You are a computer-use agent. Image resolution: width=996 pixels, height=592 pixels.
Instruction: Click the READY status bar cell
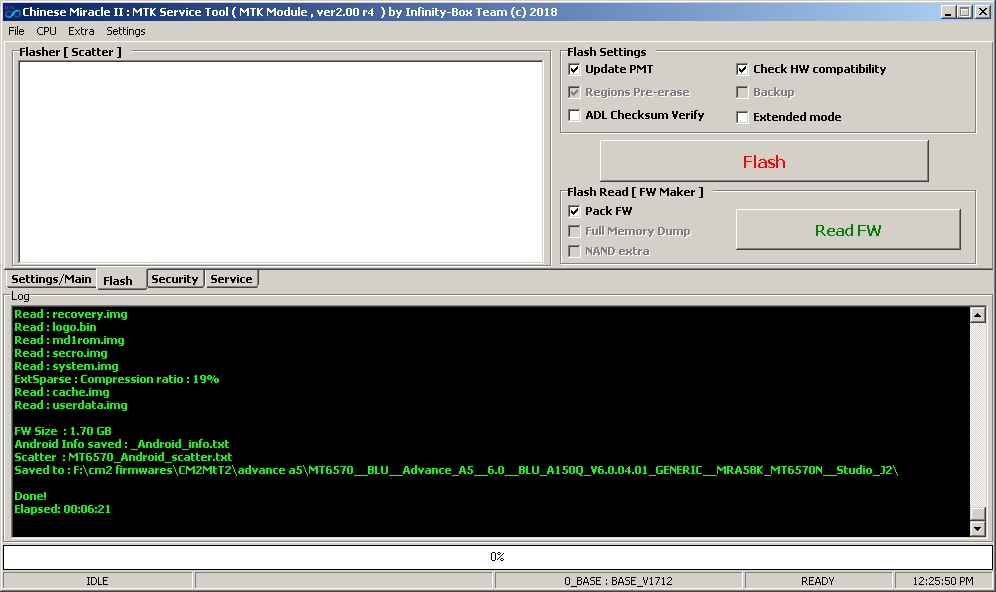(x=818, y=581)
